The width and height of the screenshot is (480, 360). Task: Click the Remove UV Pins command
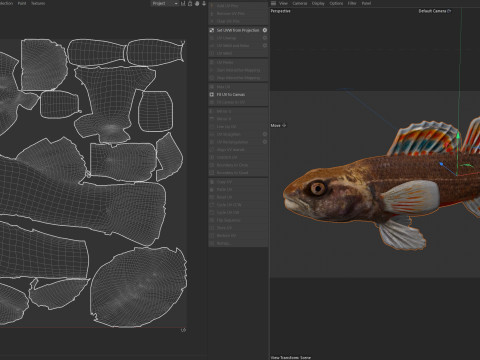pyautogui.click(x=238, y=14)
